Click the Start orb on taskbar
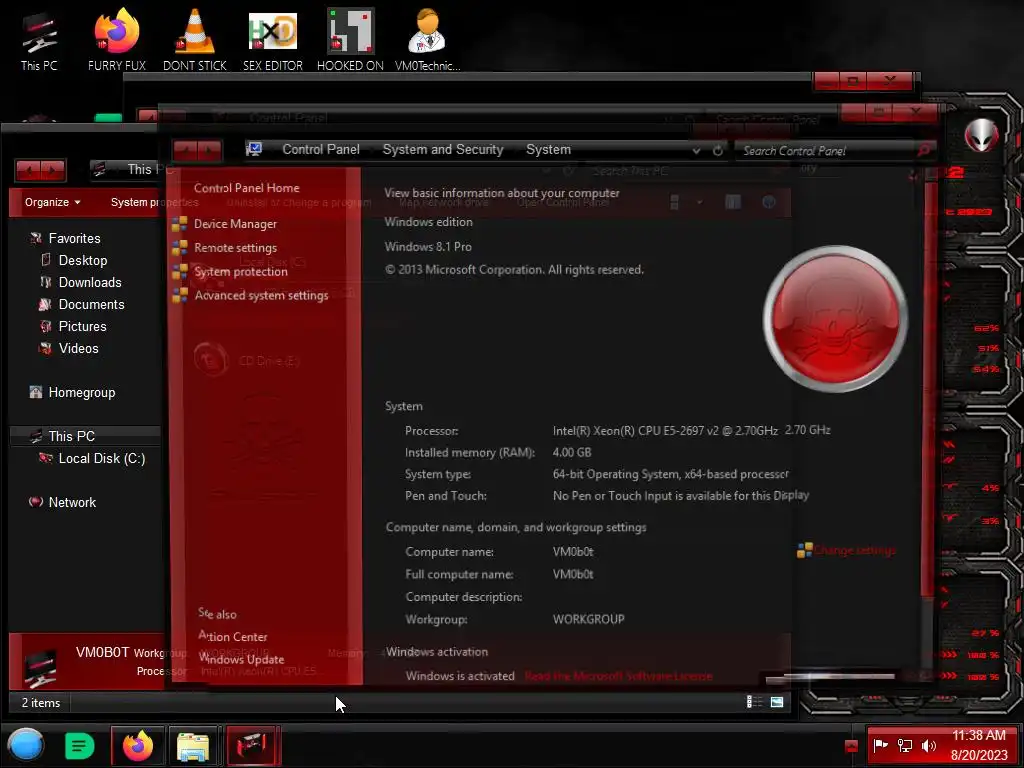The image size is (1024, 768). coord(25,744)
